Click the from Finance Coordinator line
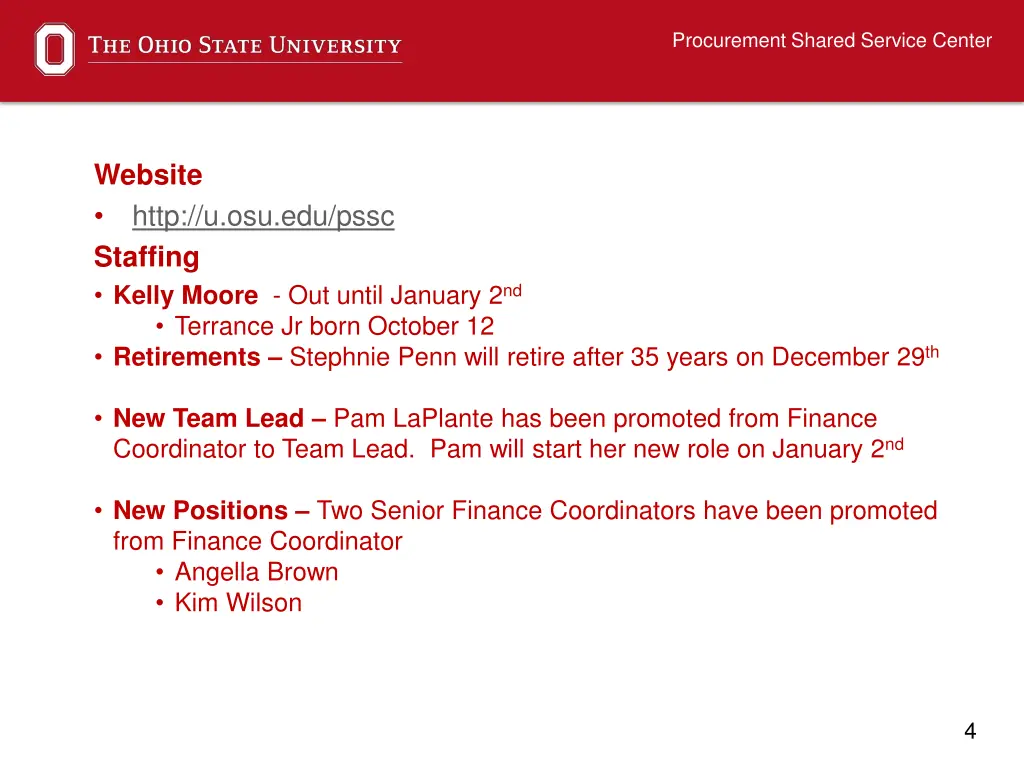This screenshot has width=1024, height=768. 257,541
